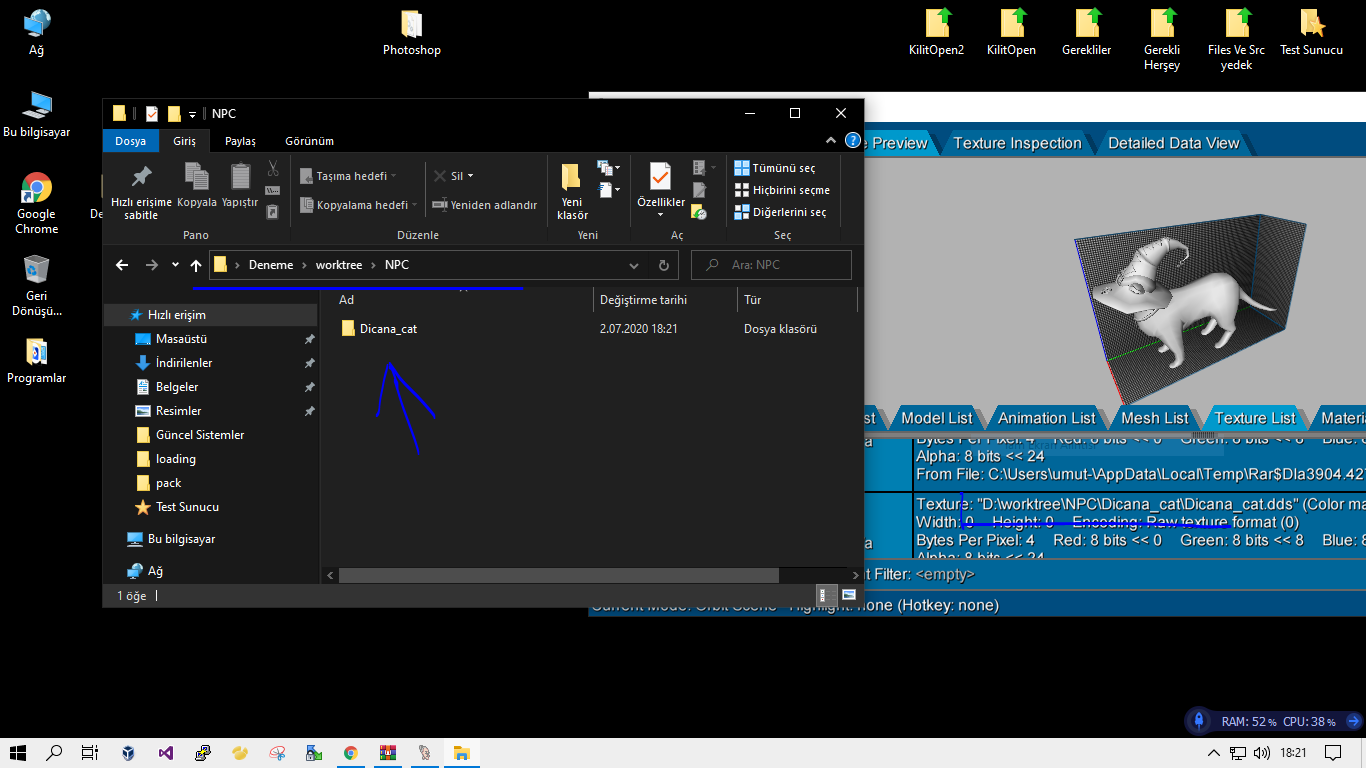The width and height of the screenshot is (1366, 768).
Task: Click the edit file icon in Aç group
Action: coord(699,190)
